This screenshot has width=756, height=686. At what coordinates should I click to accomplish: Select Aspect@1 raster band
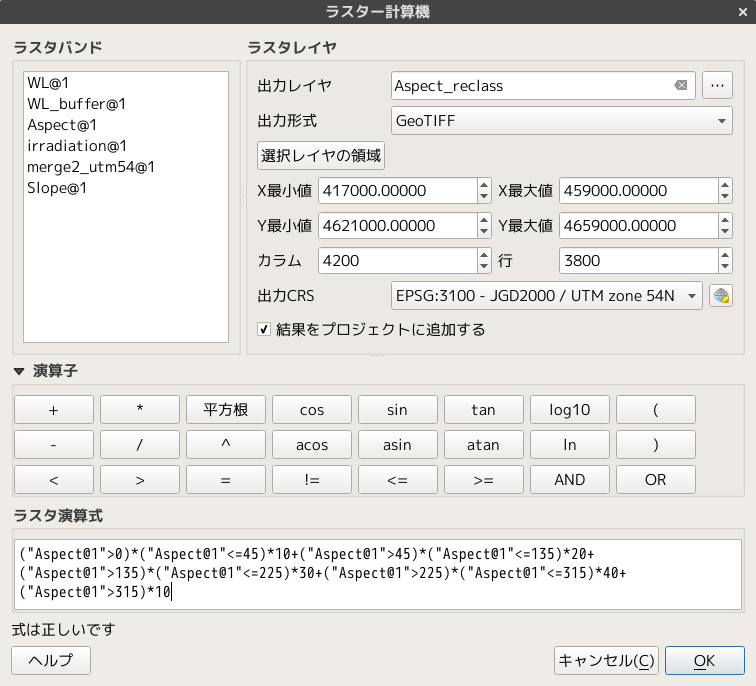click(x=62, y=125)
